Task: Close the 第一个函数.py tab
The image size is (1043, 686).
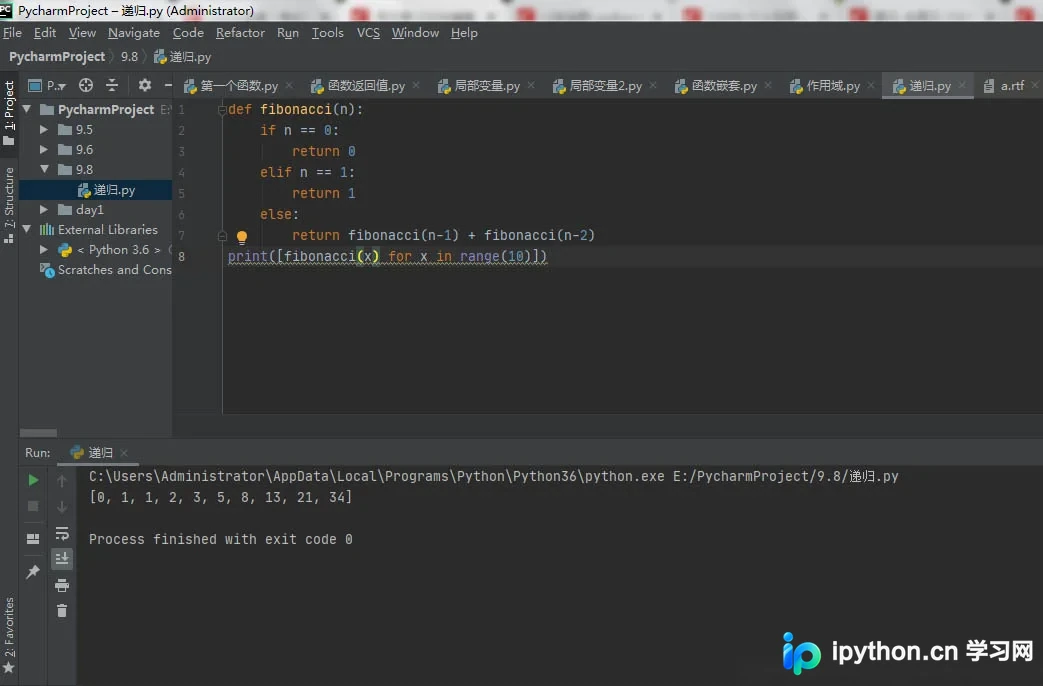Action: coord(289,85)
